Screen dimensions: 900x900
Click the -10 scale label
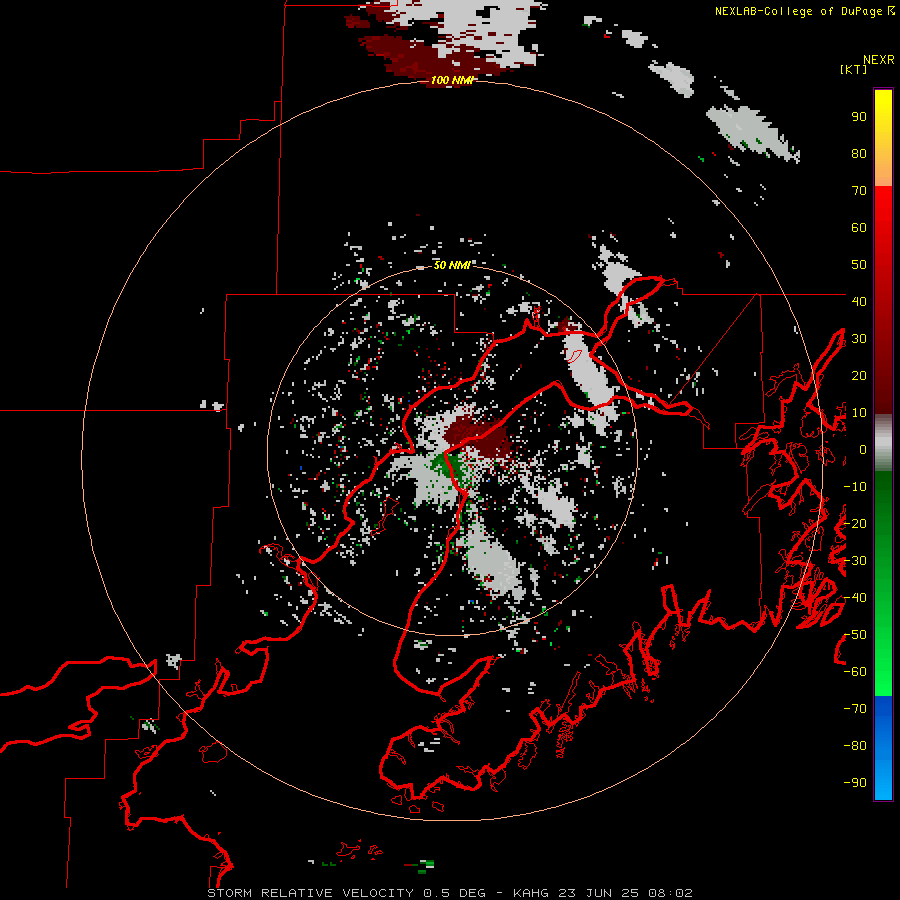pyautogui.click(x=855, y=487)
